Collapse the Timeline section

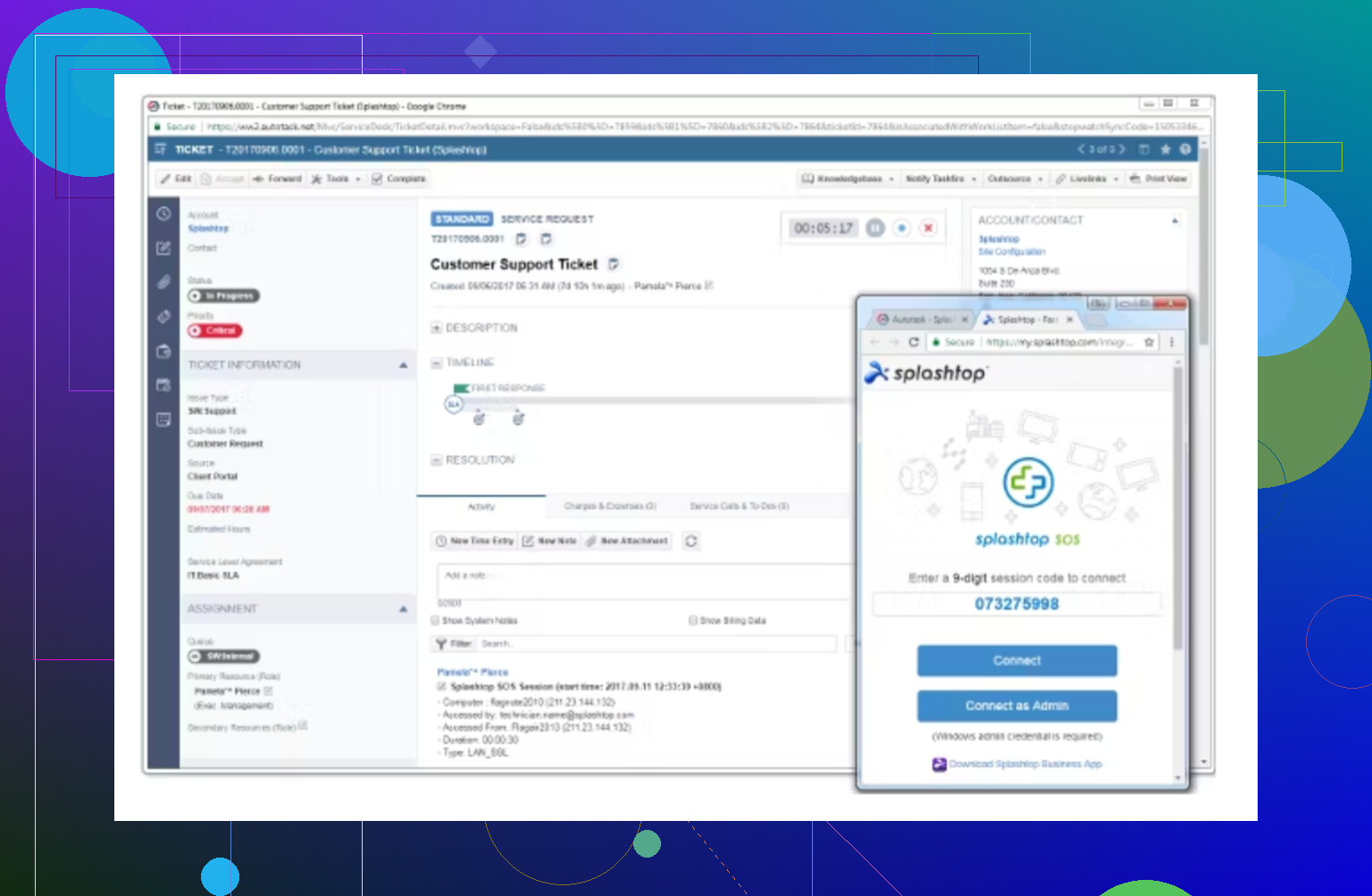coord(437,363)
